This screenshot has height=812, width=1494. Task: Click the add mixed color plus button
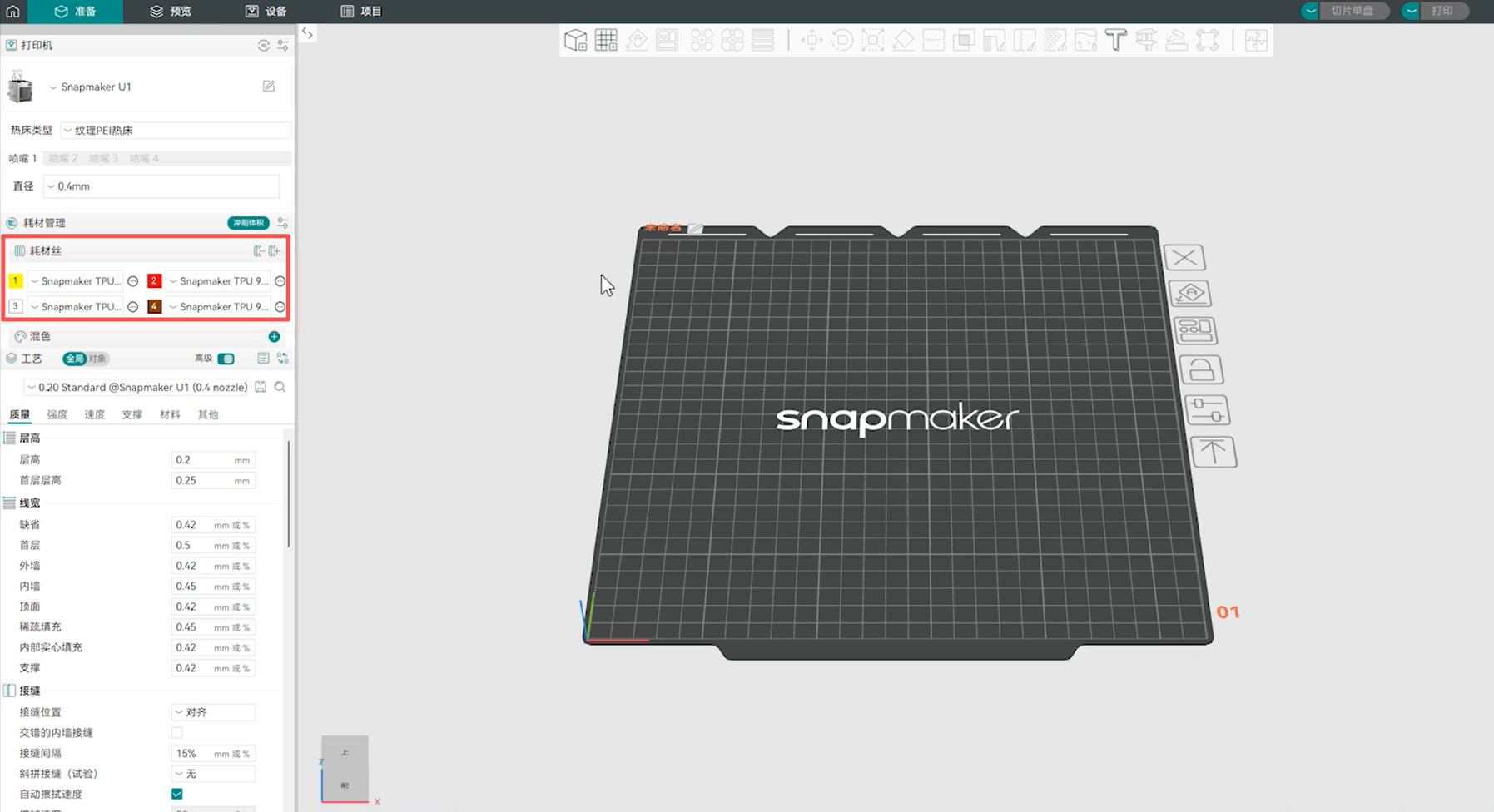(x=274, y=337)
